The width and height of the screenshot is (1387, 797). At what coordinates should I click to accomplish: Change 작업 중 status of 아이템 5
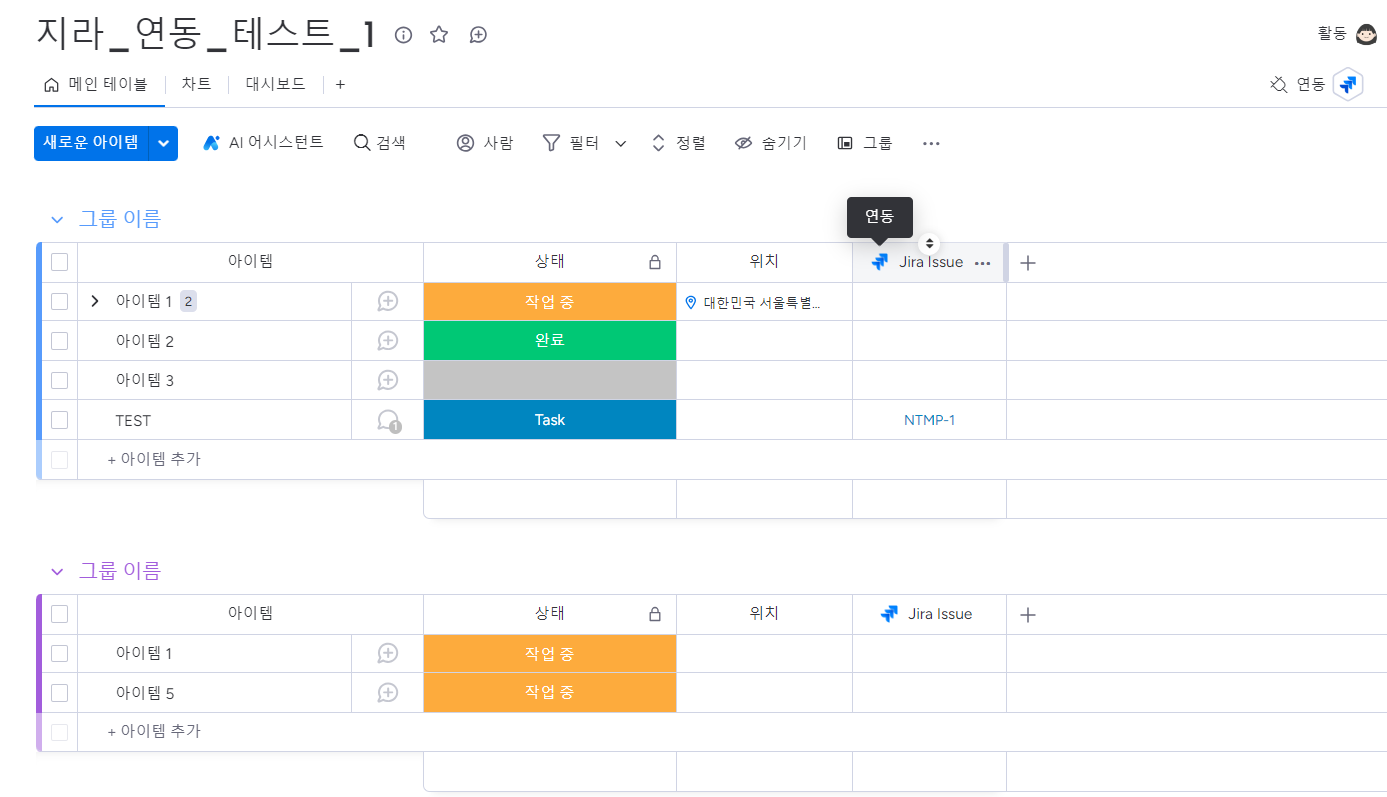550,692
